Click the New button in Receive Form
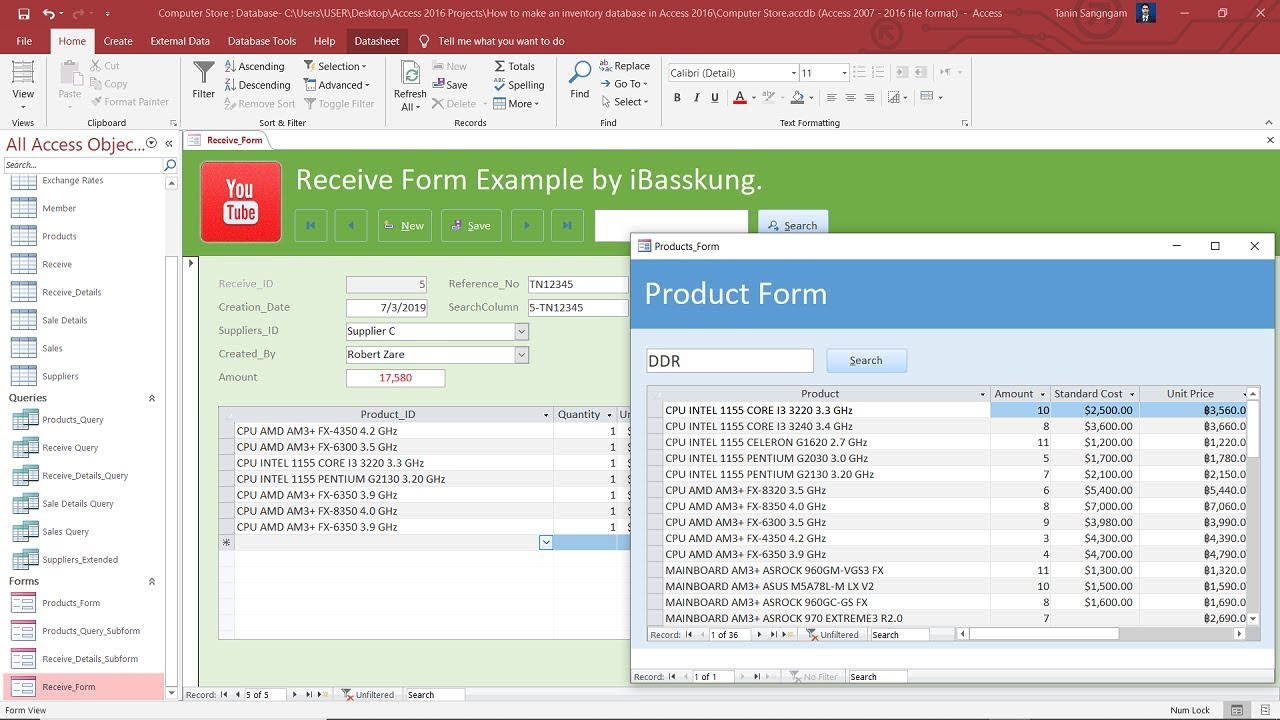The height and width of the screenshot is (720, 1280). tap(404, 226)
